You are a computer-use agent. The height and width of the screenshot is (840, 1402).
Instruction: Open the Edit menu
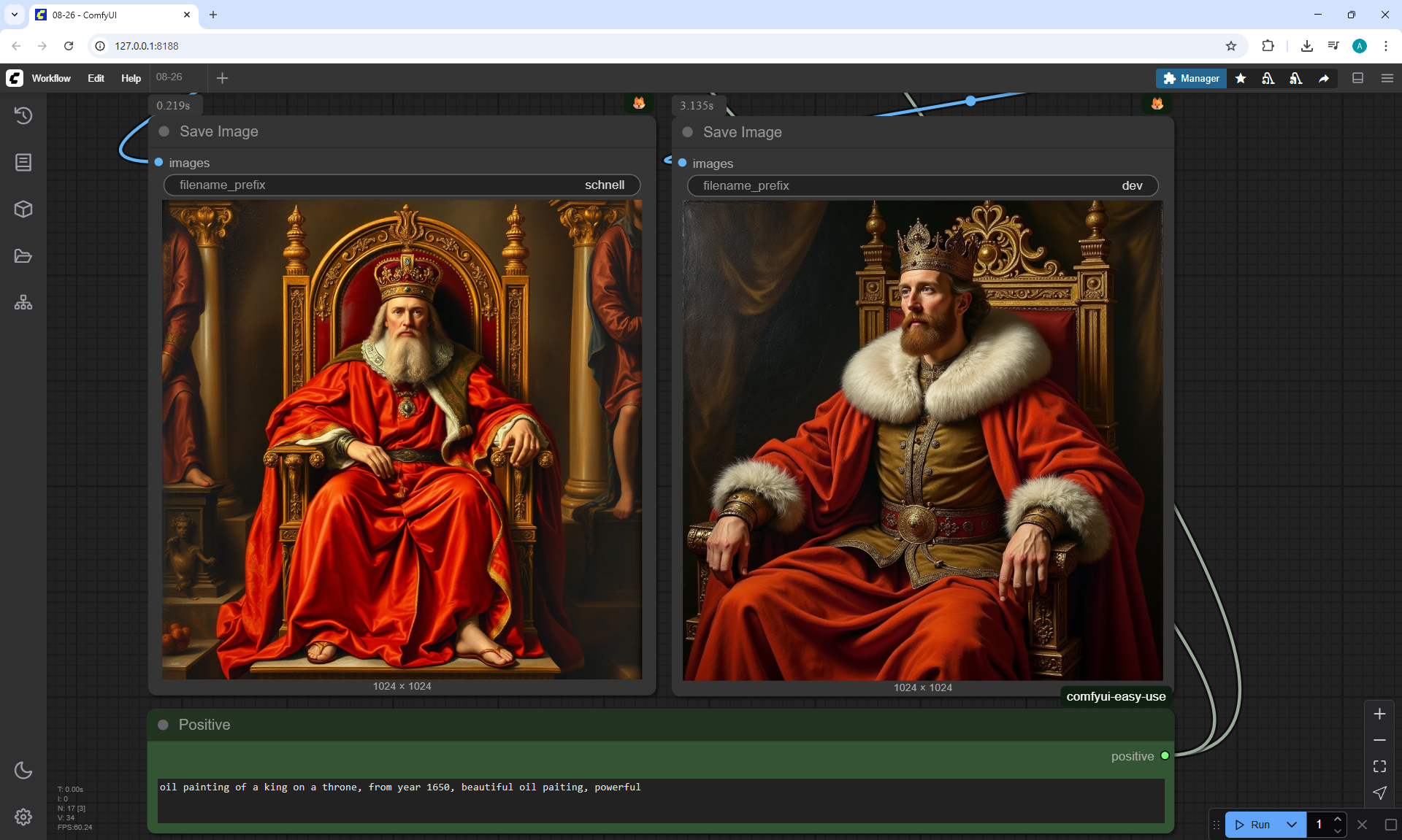click(96, 78)
